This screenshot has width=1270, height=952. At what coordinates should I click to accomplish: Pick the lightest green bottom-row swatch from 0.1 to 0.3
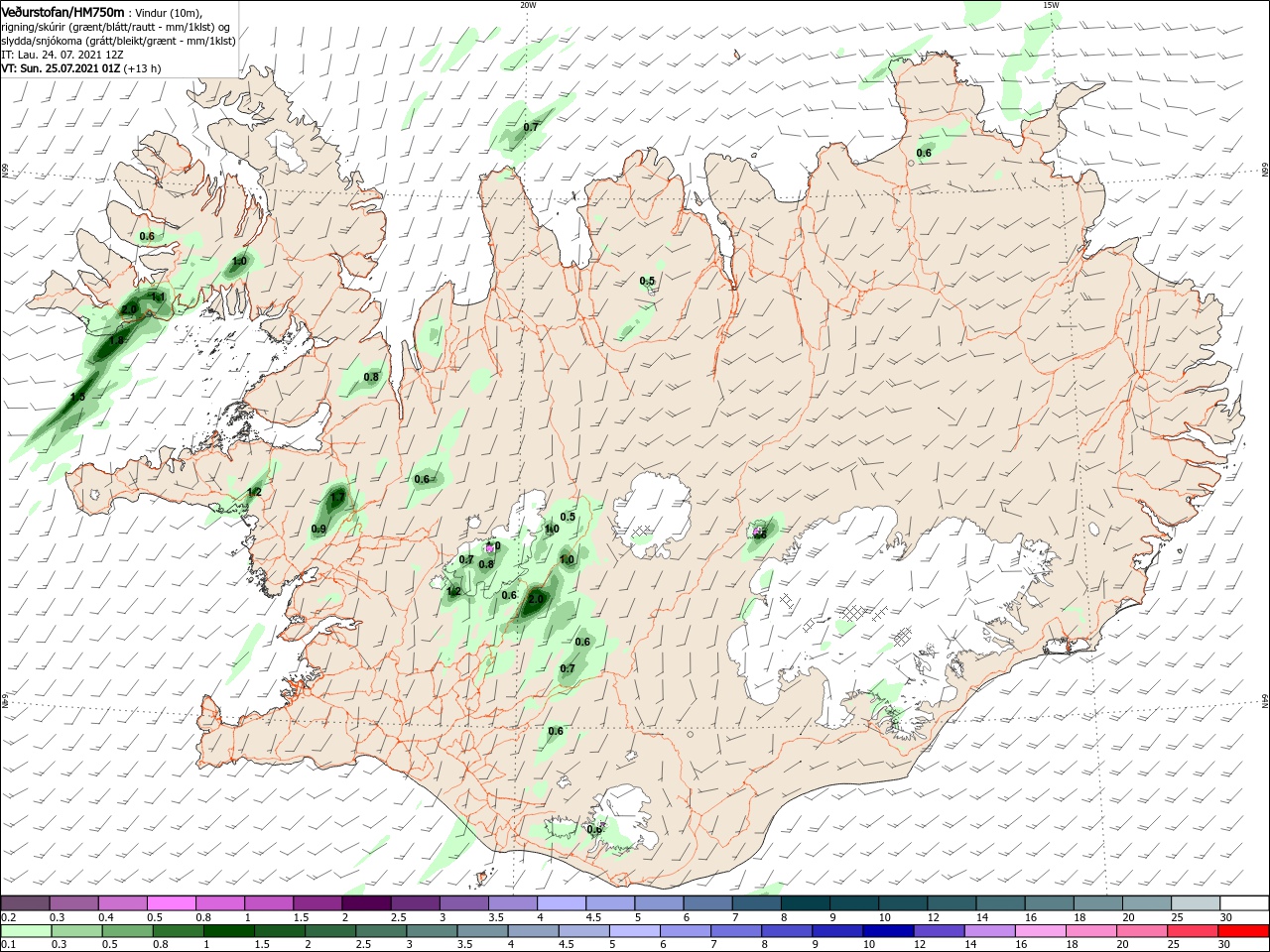pyautogui.click(x=26, y=931)
